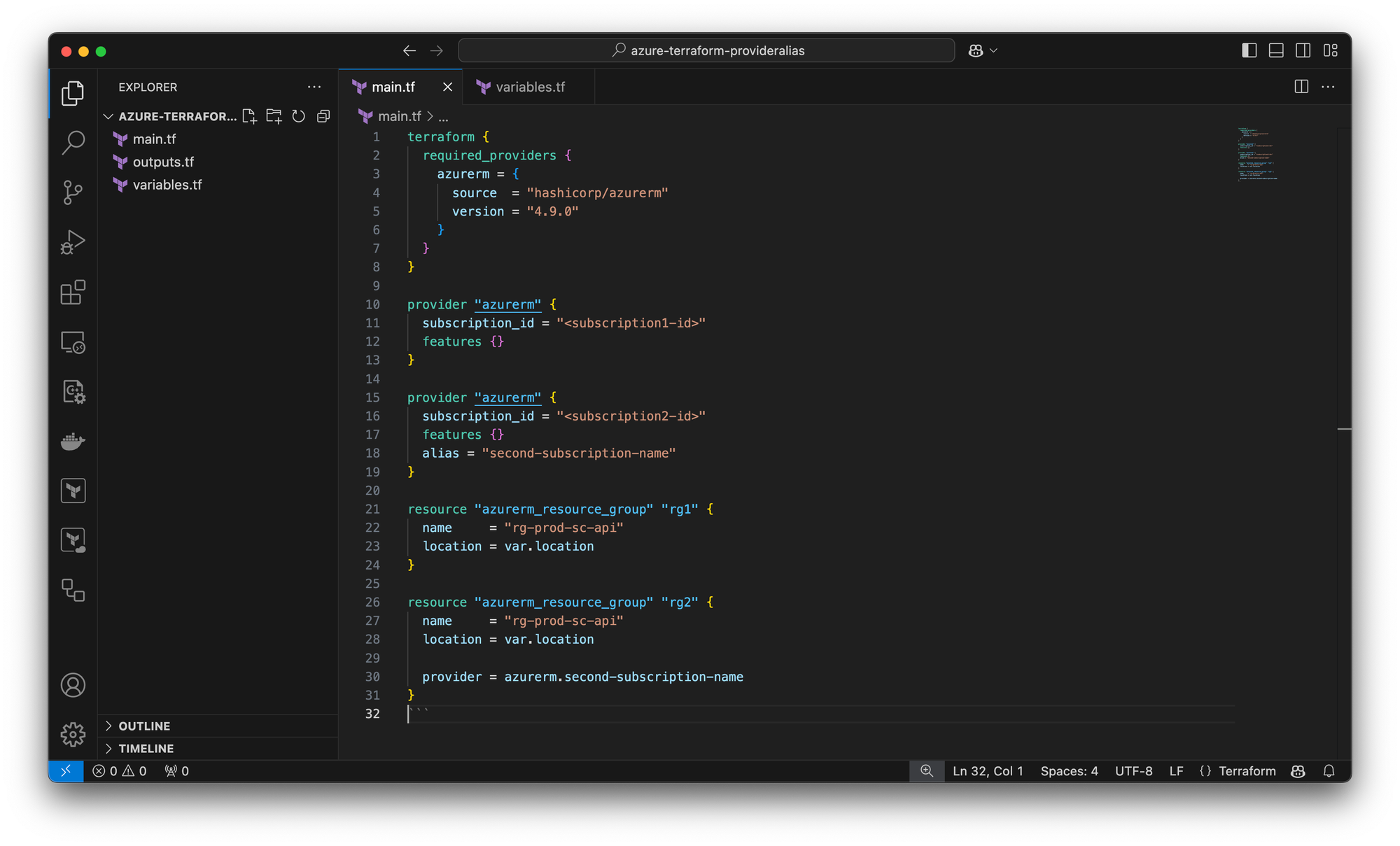The height and width of the screenshot is (846, 1400).
Task: Open the Search view icon
Action: pyautogui.click(x=73, y=143)
